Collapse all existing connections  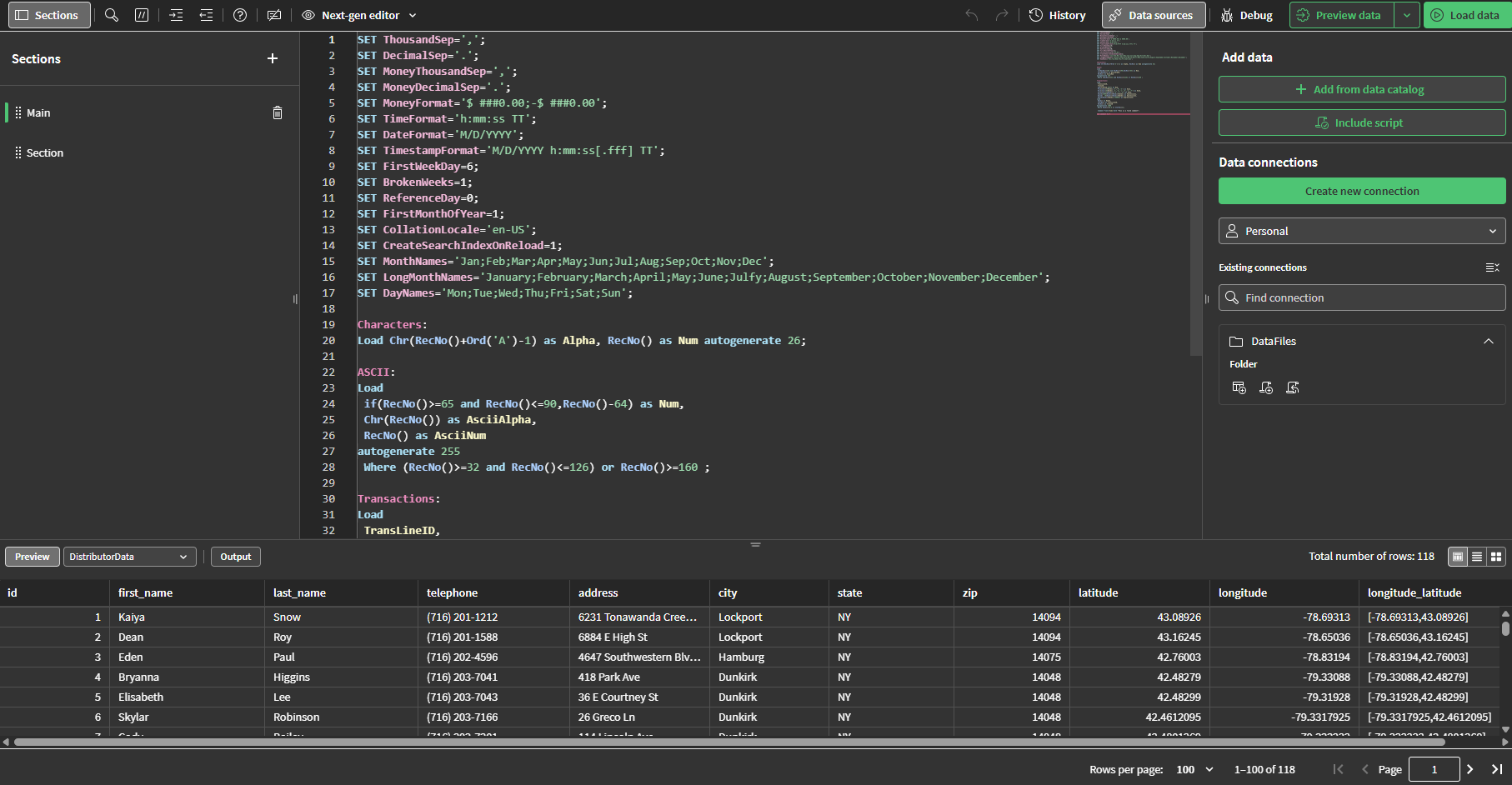[x=1492, y=267]
